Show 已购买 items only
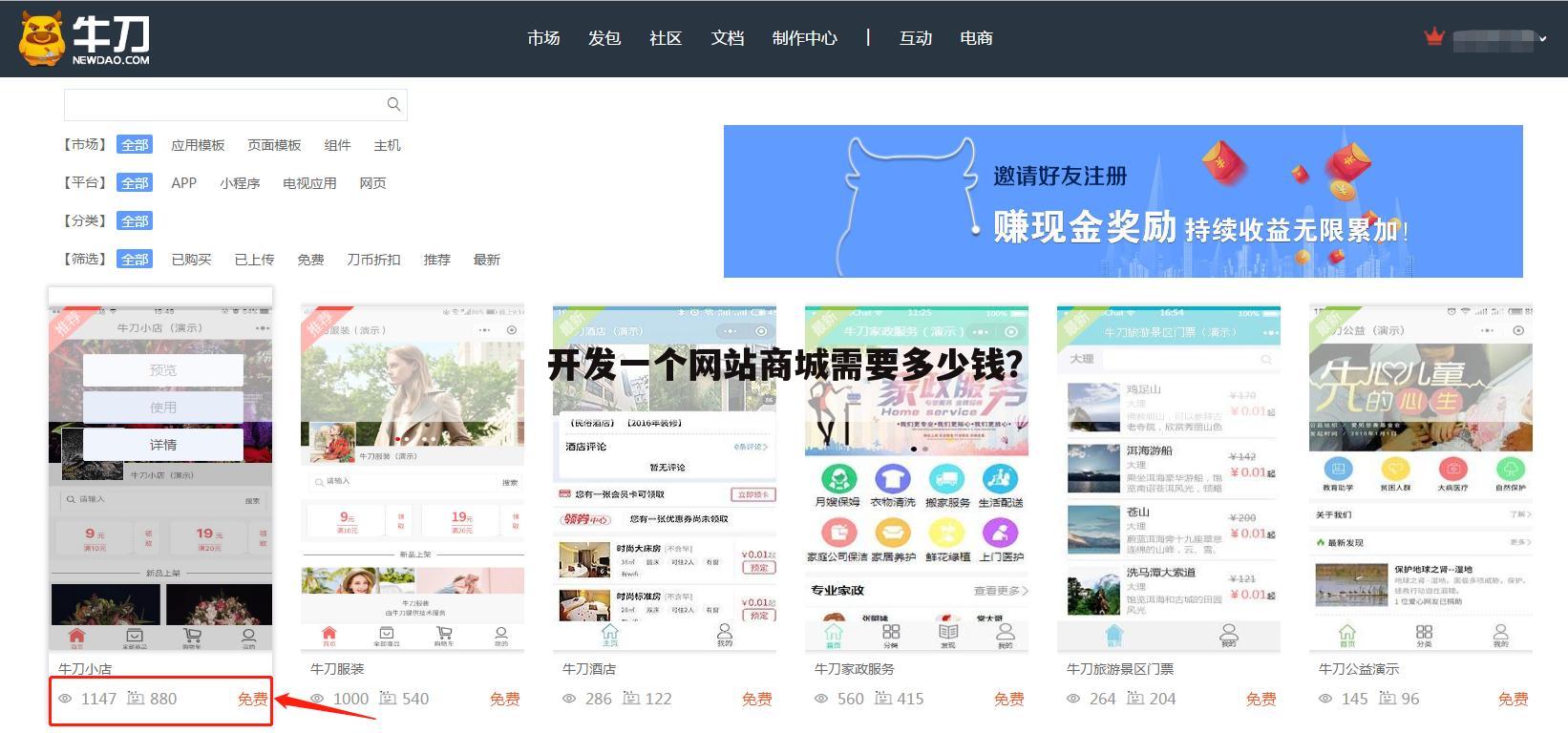This screenshot has height=733, width=1568. [x=191, y=260]
